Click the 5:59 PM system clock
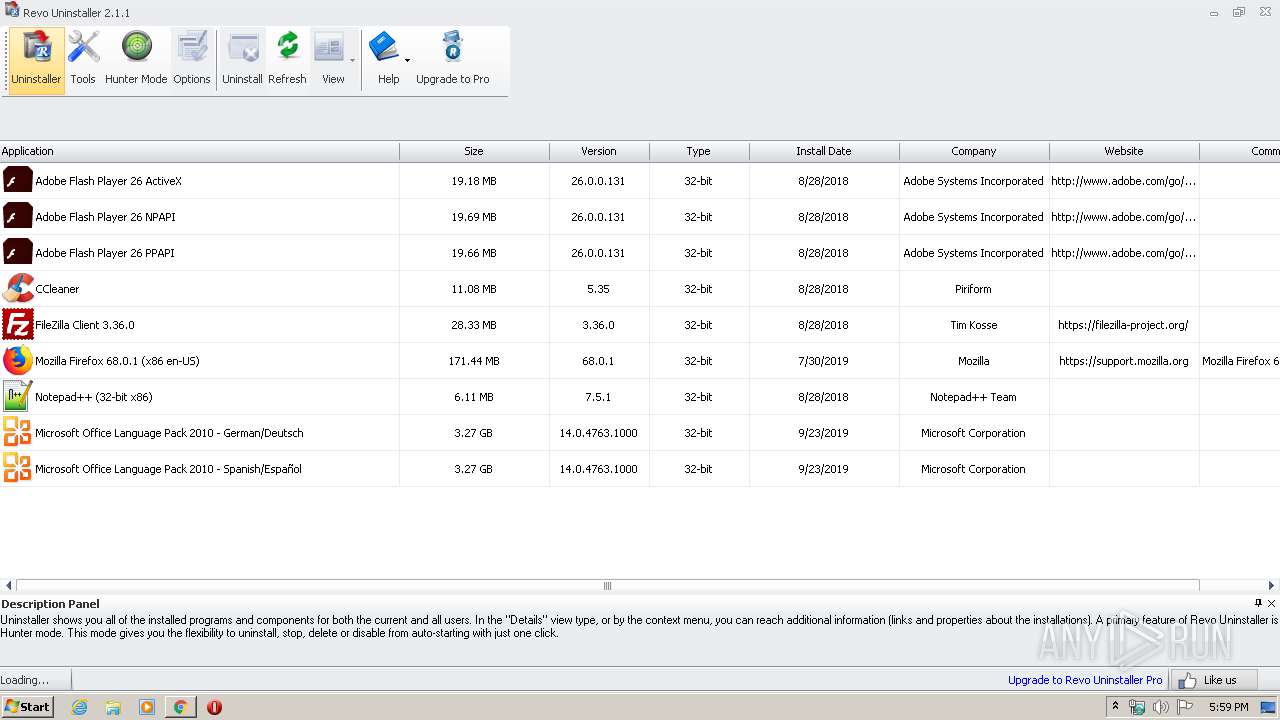Viewport: 1280px width, 720px height. (1228, 707)
